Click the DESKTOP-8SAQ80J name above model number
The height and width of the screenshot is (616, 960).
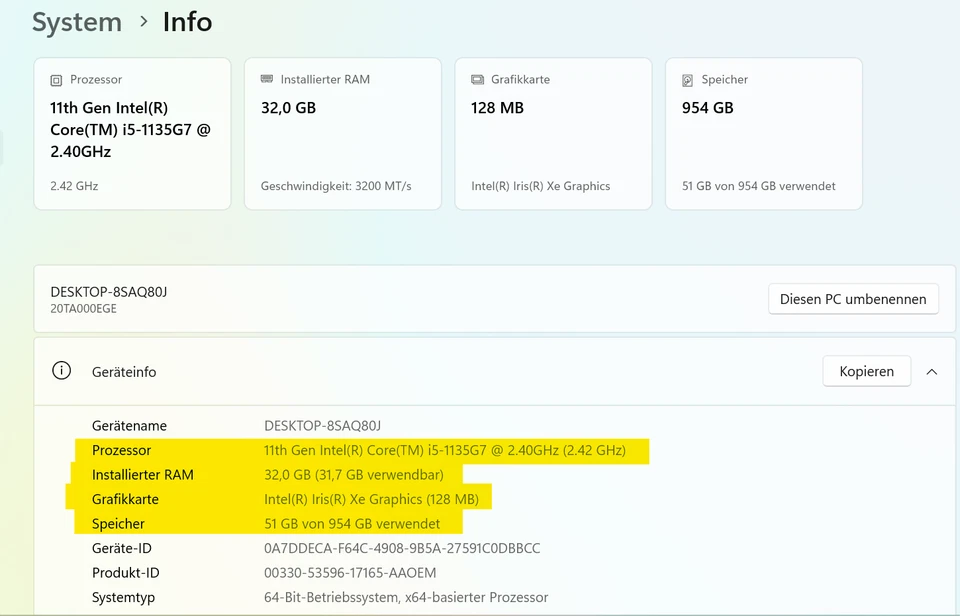click(108, 292)
